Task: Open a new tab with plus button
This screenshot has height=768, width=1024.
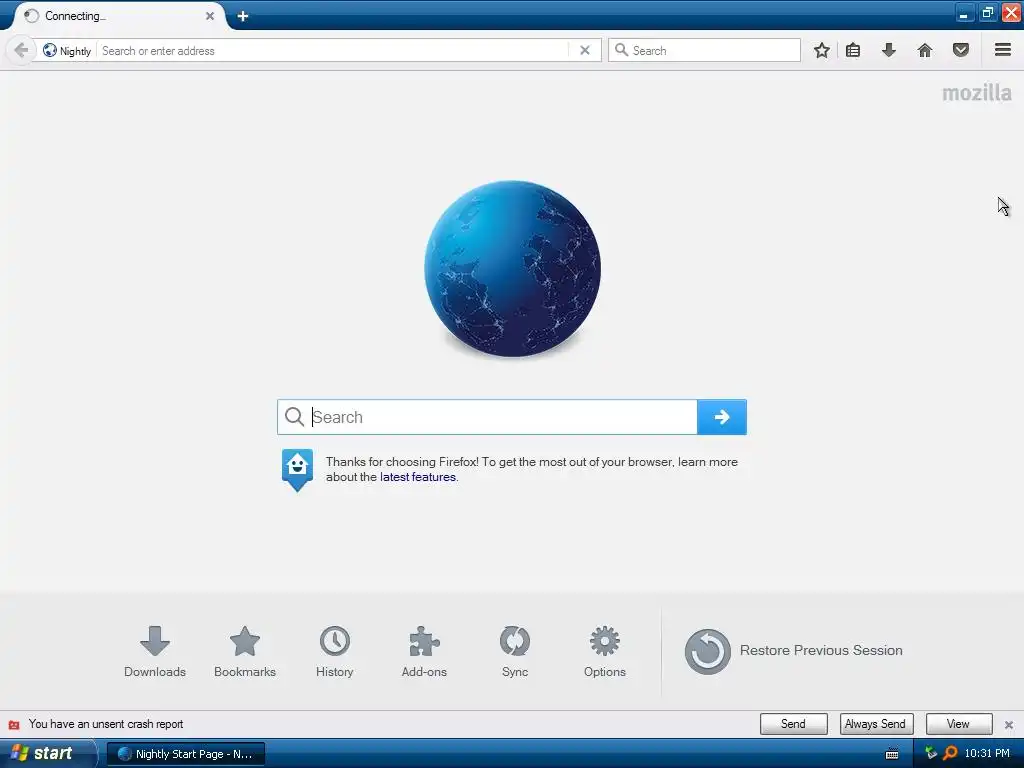Action: coord(243,16)
